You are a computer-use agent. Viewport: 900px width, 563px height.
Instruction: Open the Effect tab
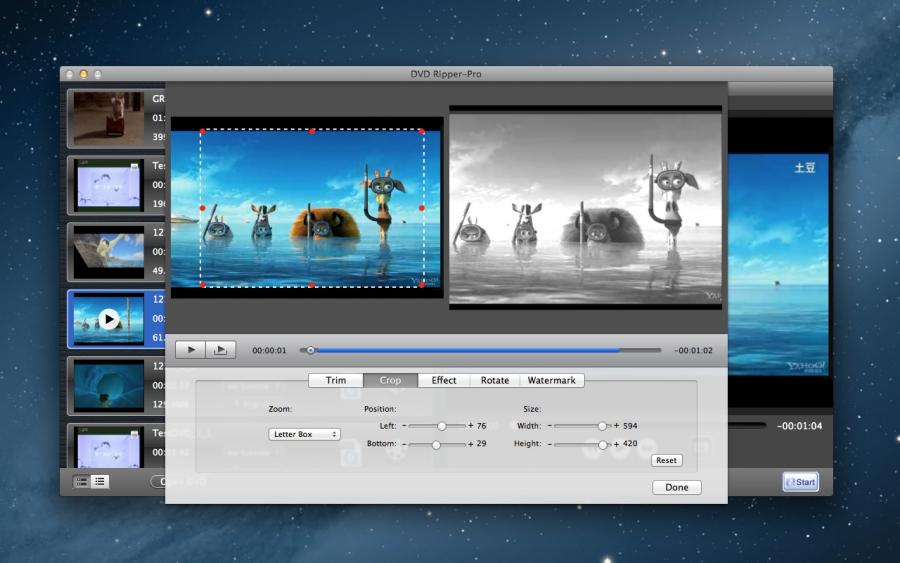coord(444,380)
